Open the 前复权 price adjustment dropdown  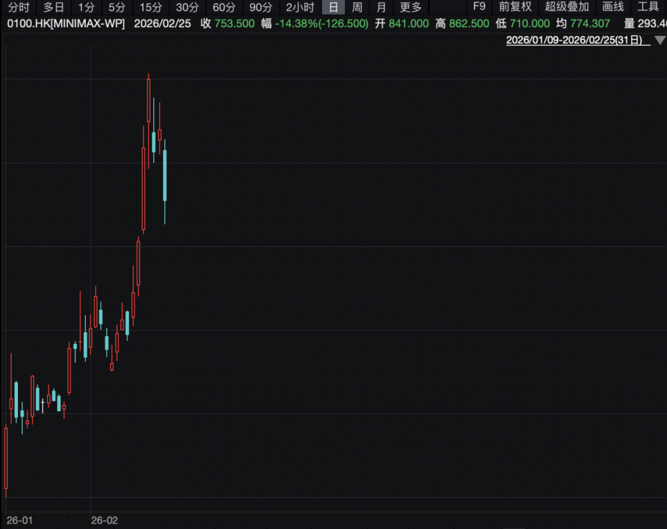point(515,7)
